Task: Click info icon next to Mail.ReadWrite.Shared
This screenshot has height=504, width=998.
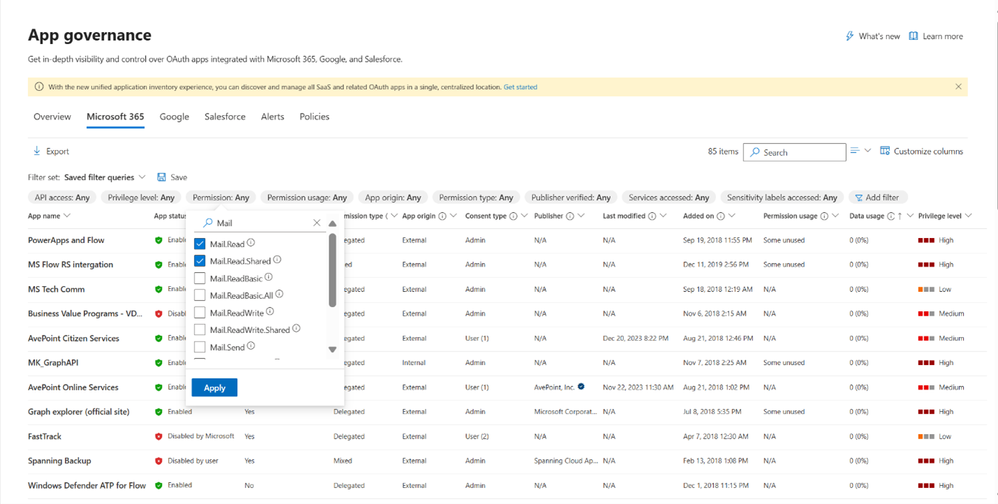Action: coord(296,328)
